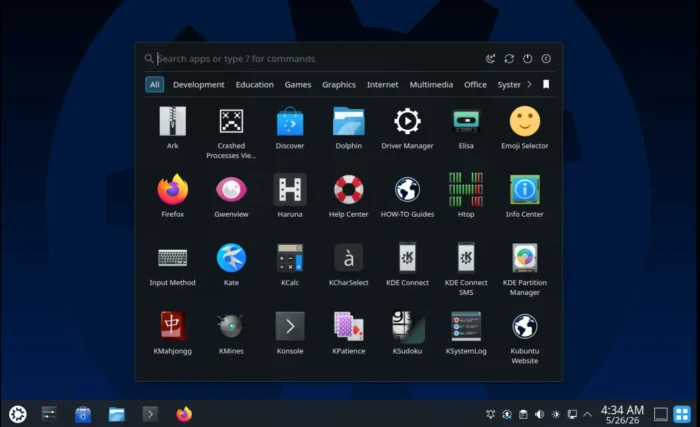Viewport: 700px width, 427px height.
Task: Click the show desktop button
Action: click(661, 414)
